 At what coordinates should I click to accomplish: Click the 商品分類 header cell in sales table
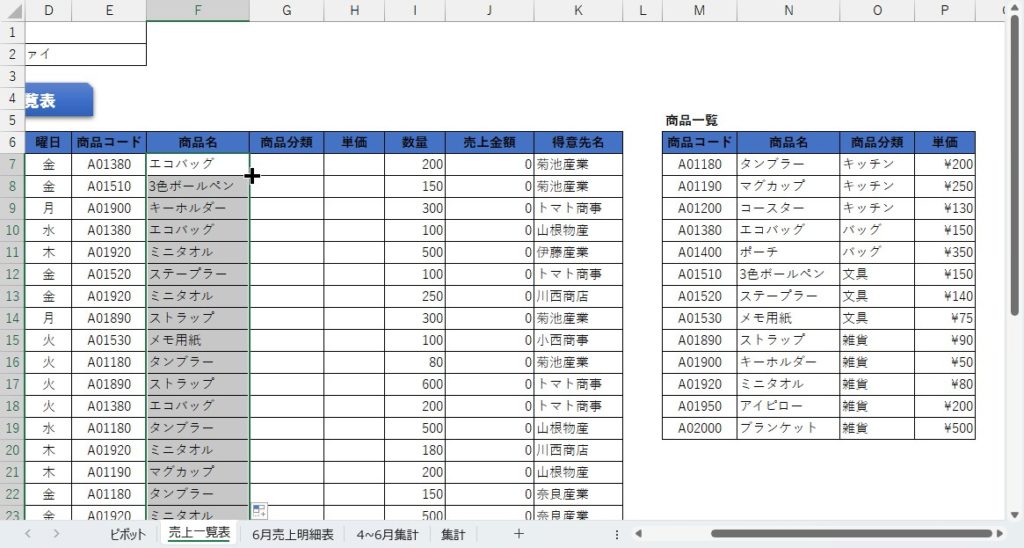tap(287, 142)
